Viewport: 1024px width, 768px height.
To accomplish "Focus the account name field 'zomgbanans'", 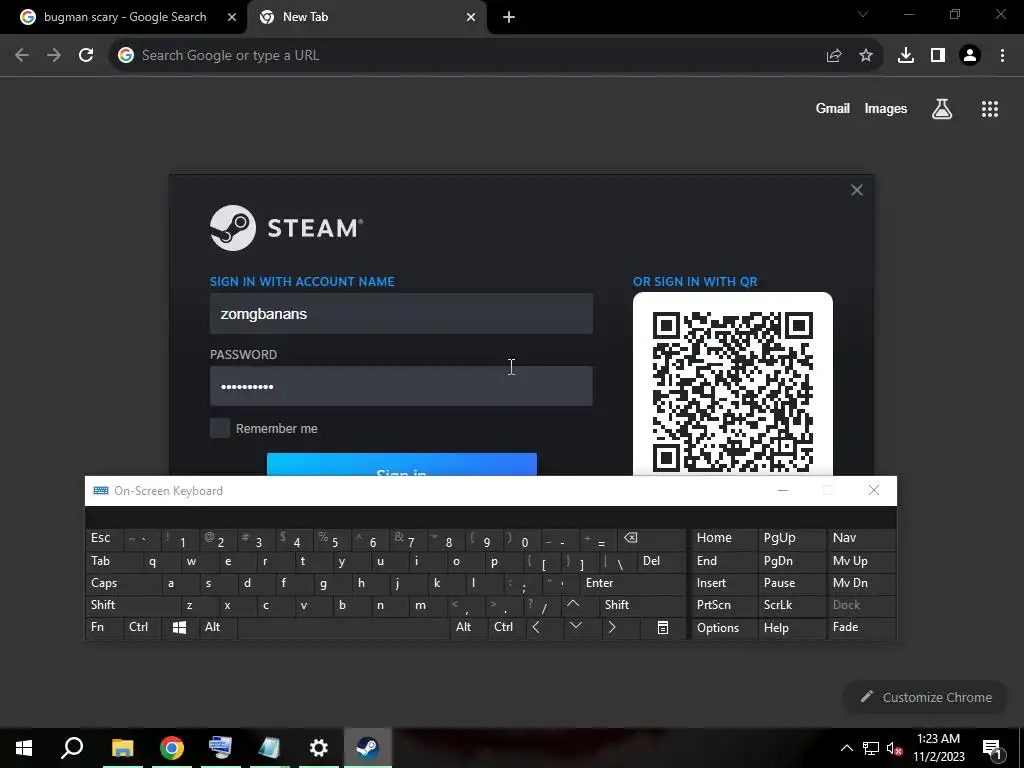I will coord(402,314).
